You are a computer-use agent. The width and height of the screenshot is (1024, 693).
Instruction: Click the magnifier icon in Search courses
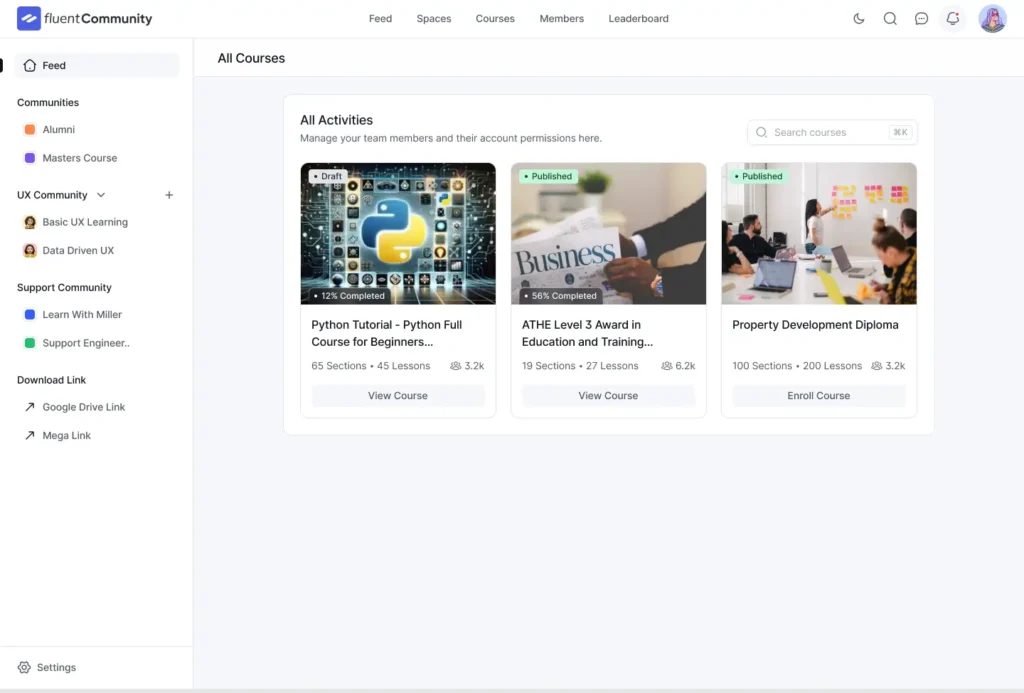coord(761,132)
